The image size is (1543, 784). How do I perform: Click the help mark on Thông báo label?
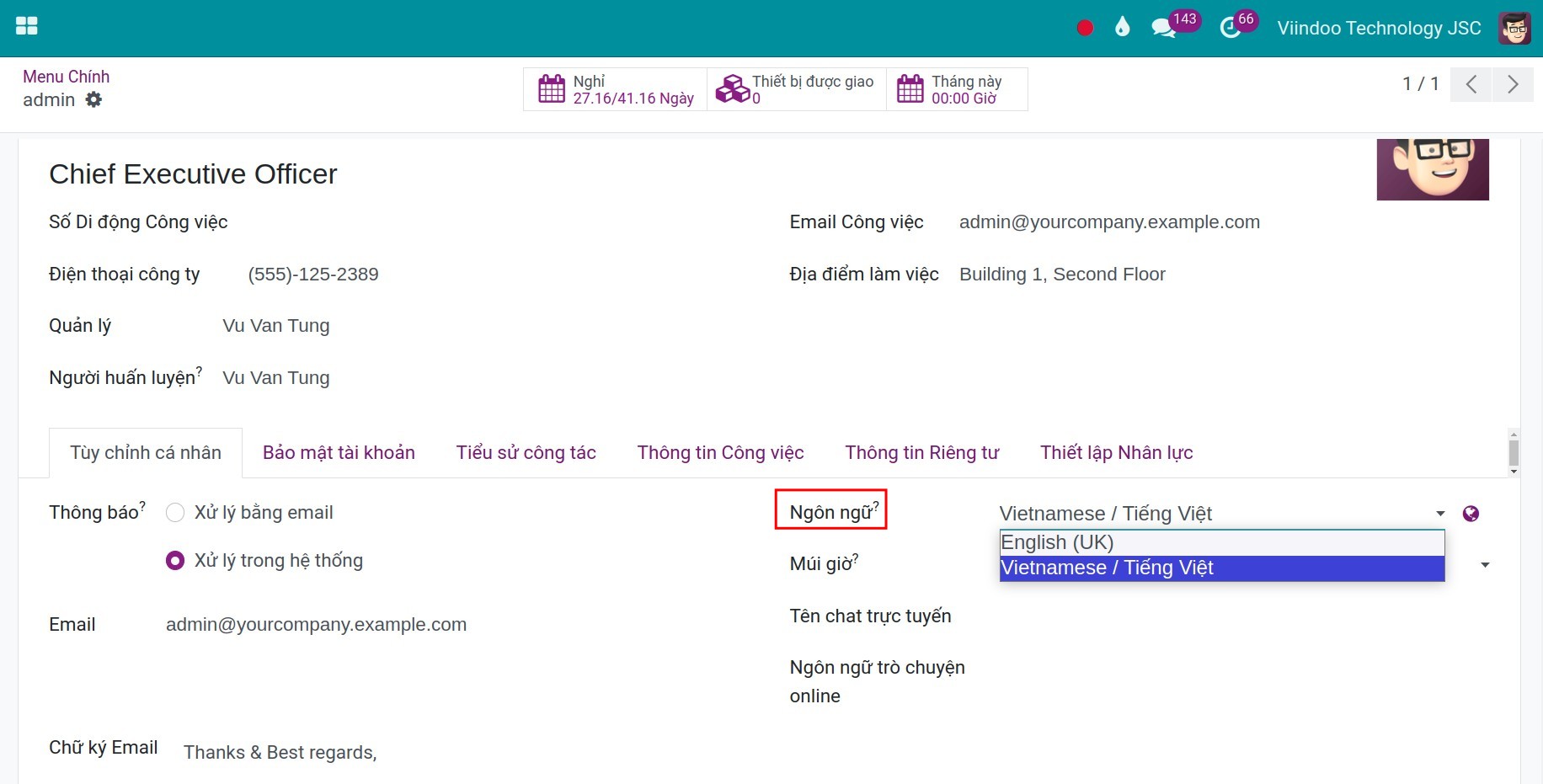click(x=142, y=505)
